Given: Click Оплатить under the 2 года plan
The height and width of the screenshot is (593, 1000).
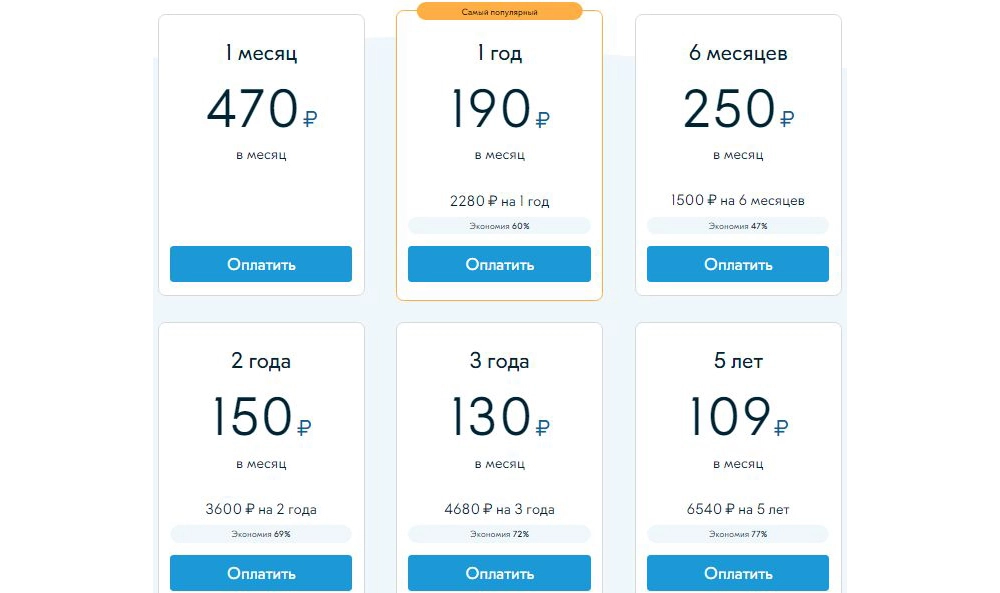Looking at the screenshot, I should (x=261, y=573).
